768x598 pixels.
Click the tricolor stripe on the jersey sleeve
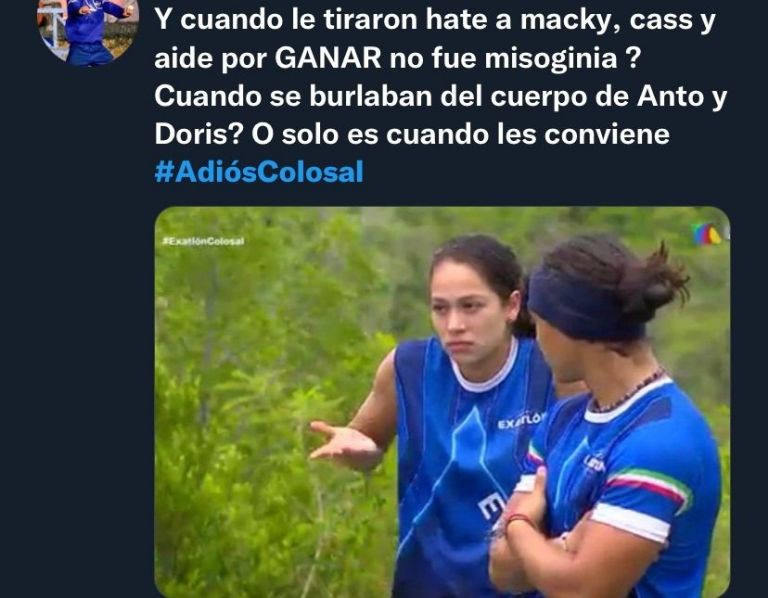coord(648,485)
